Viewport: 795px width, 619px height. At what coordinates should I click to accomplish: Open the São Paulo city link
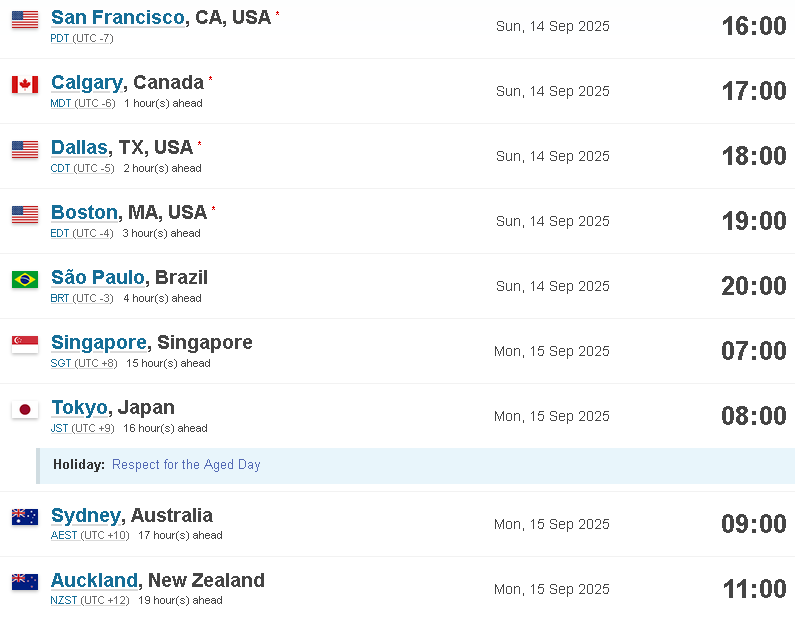[x=98, y=277]
